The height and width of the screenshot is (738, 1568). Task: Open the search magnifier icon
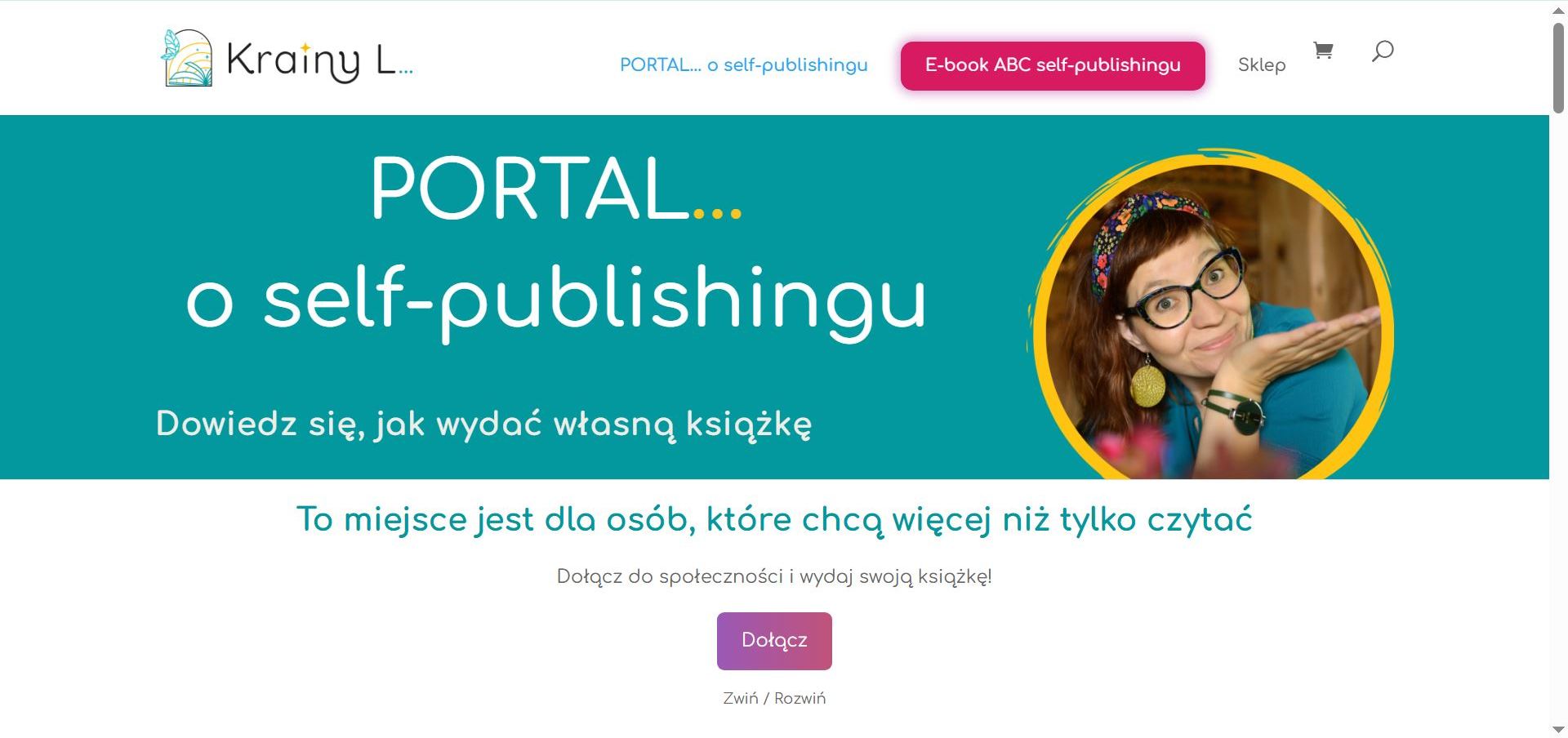1382,51
